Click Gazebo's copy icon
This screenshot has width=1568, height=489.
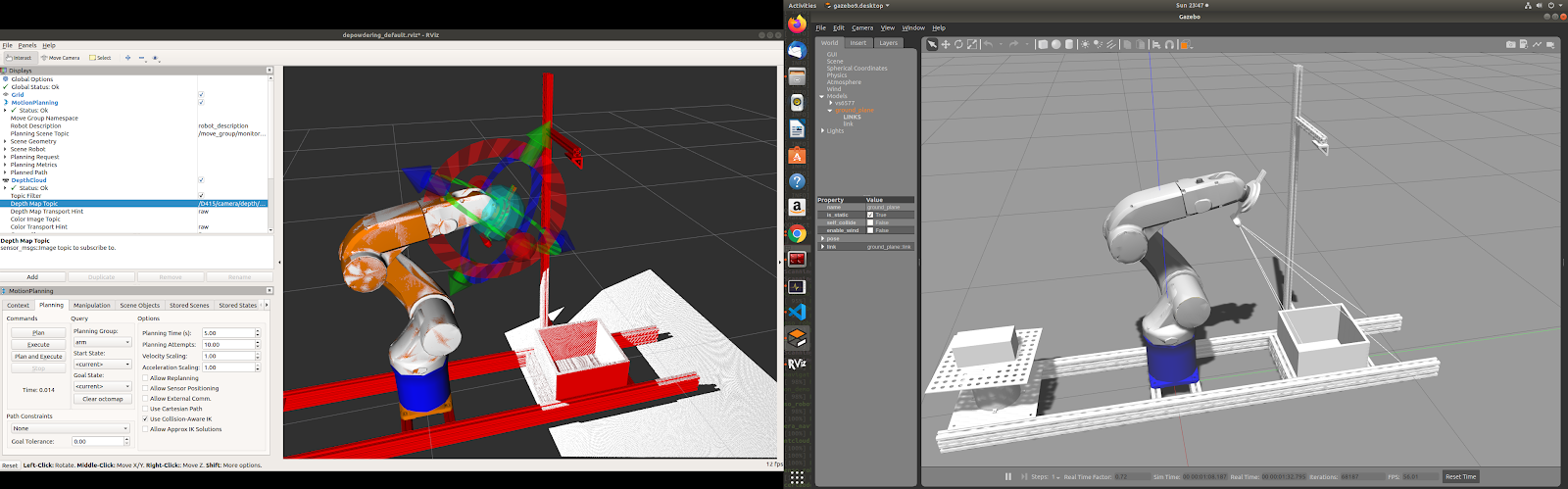coord(1127,44)
